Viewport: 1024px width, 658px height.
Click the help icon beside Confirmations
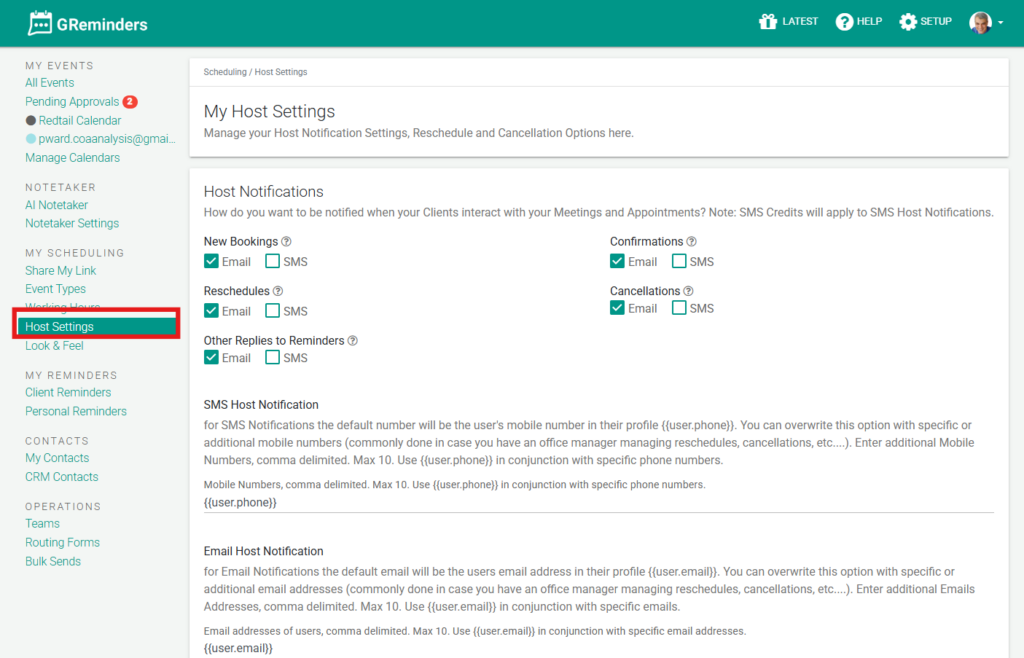coord(692,242)
